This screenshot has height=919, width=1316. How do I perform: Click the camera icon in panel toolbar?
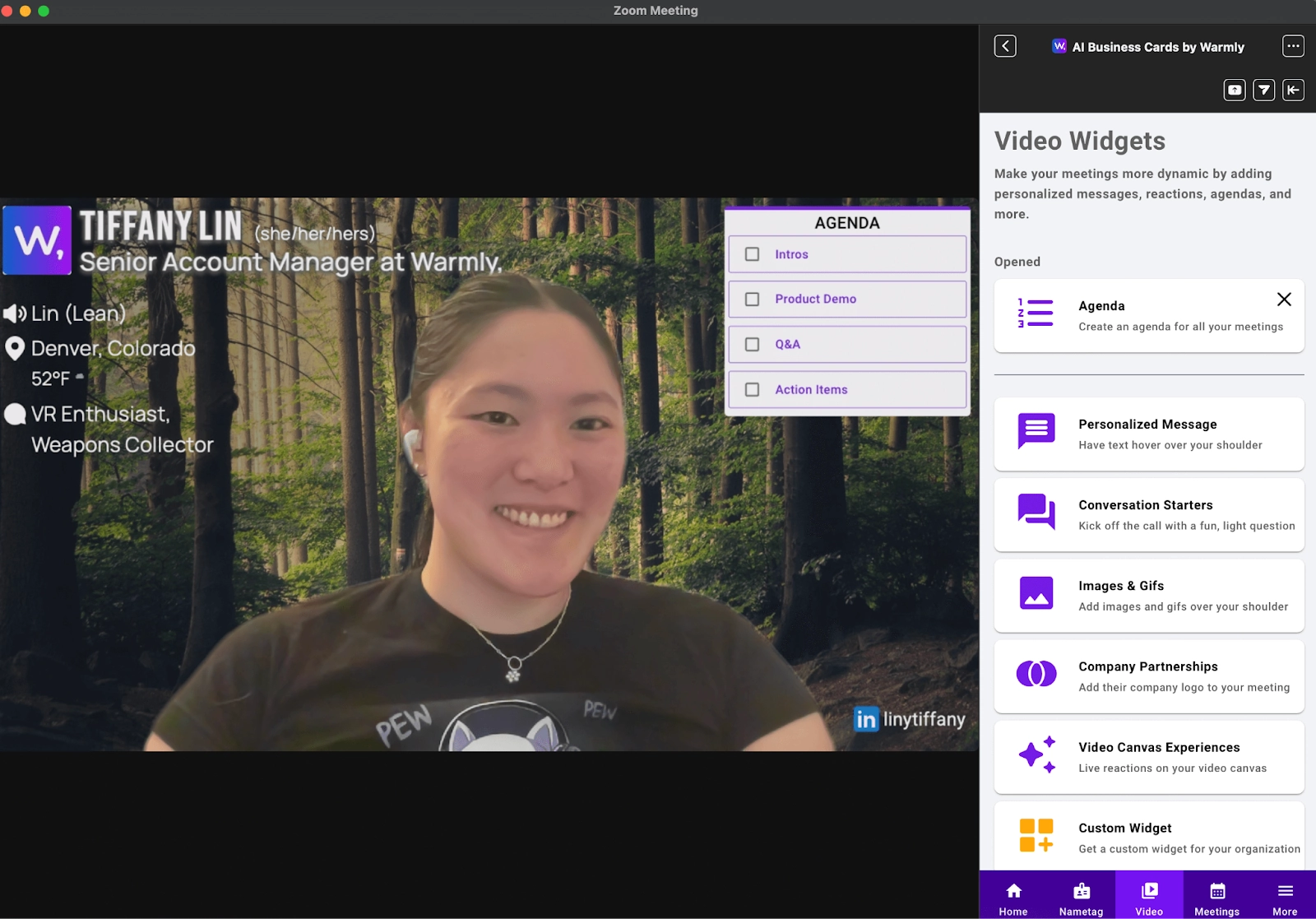[x=1235, y=90]
